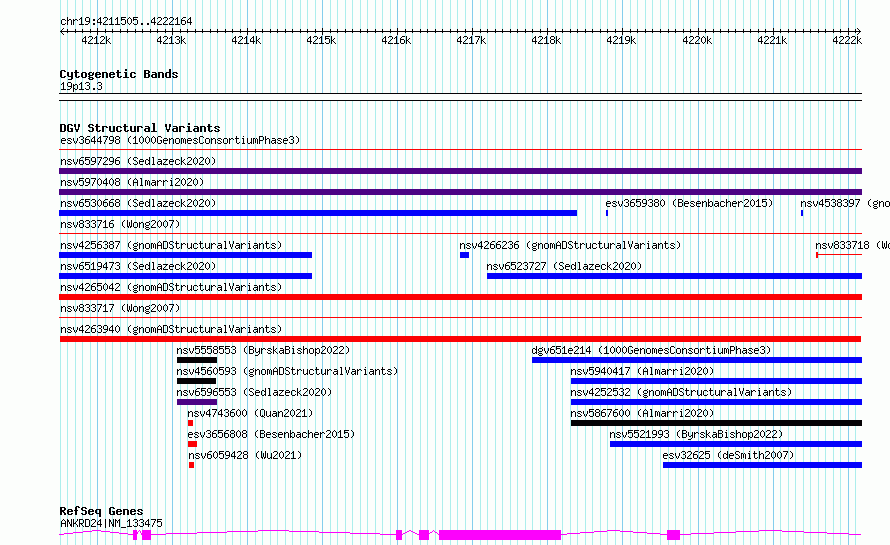Screen dimensions: 890x545
Task: Click the esv3644798 variant label
Action: 179,140
